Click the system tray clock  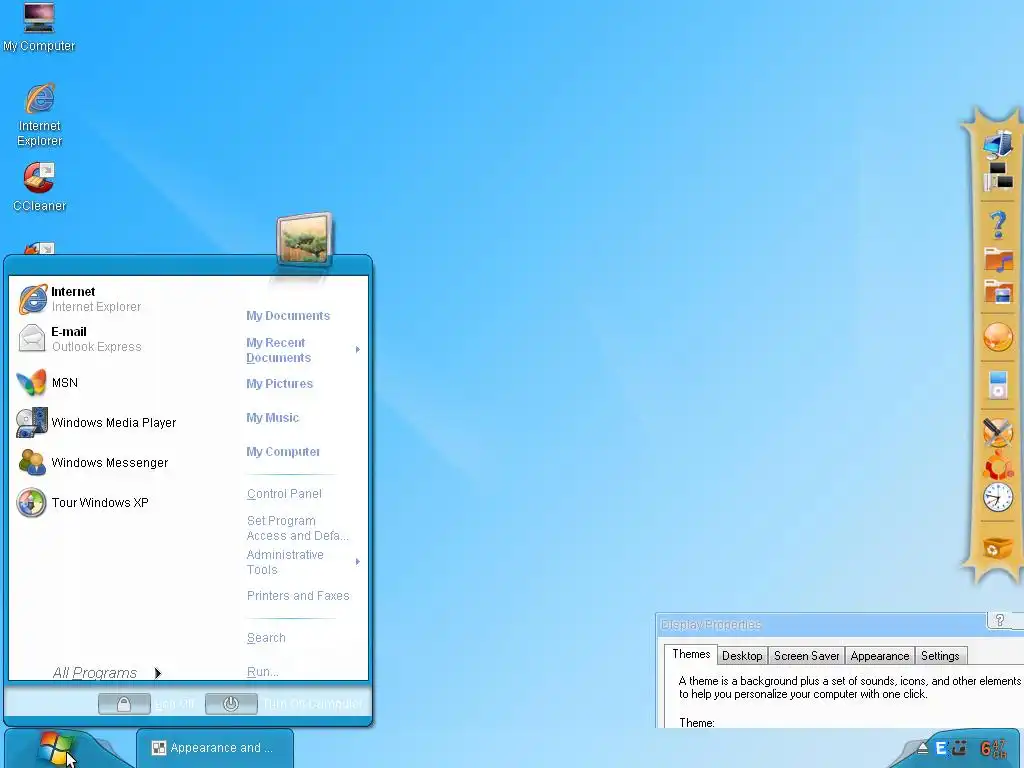point(993,748)
